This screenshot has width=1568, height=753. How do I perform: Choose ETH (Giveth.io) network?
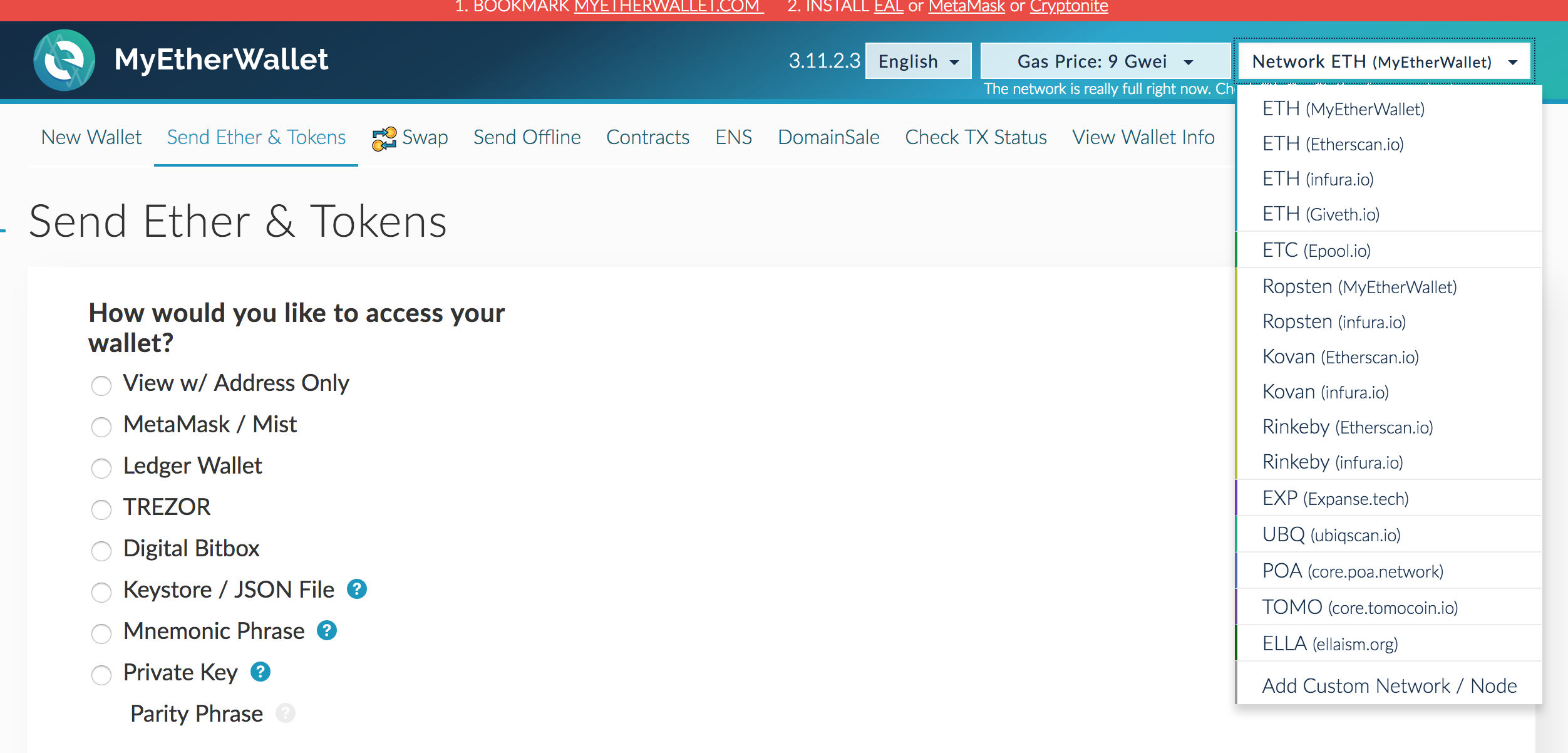point(1389,214)
